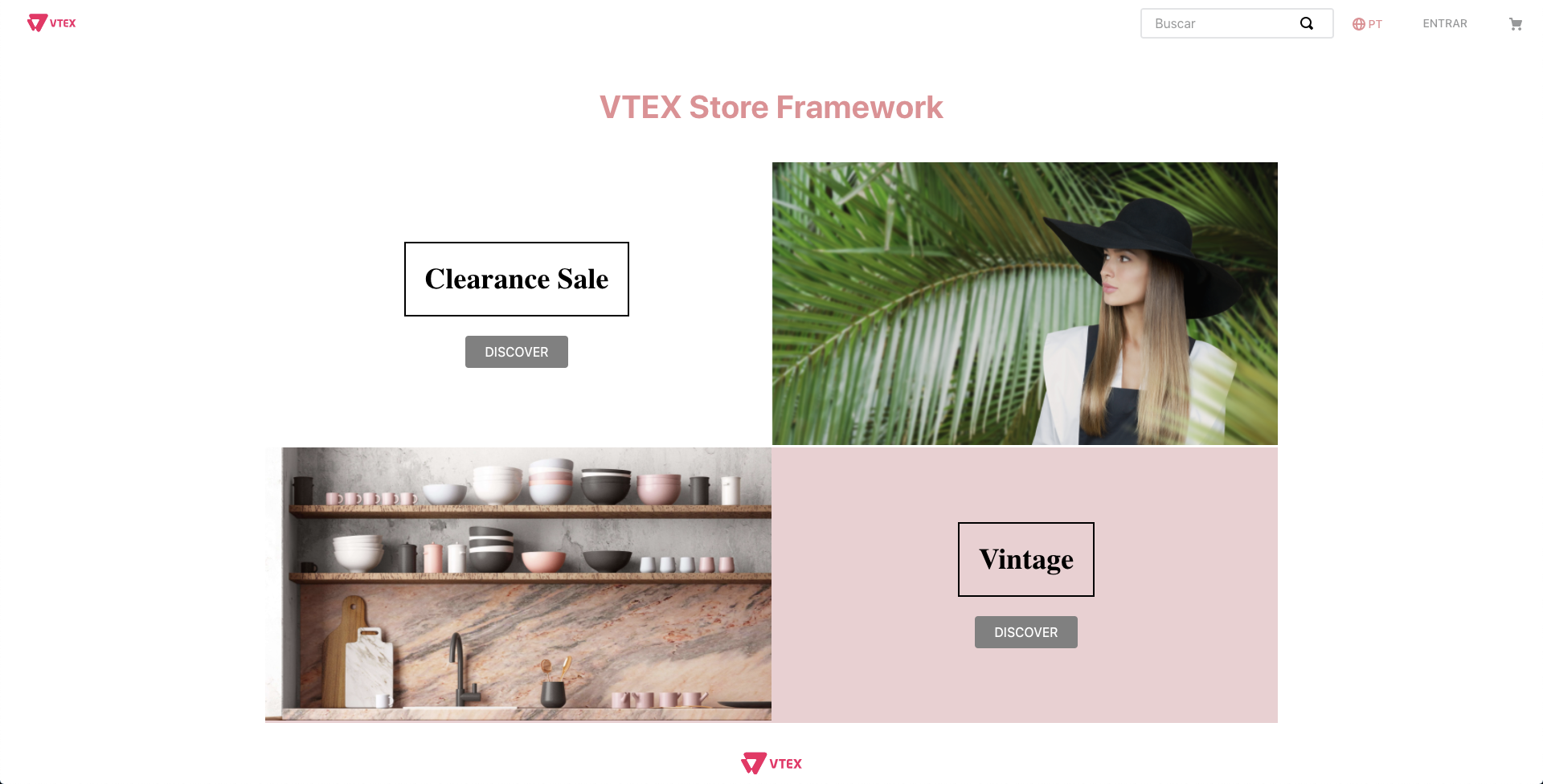This screenshot has width=1543, height=784.
Task: Click the globe language icon
Action: 1359,24
